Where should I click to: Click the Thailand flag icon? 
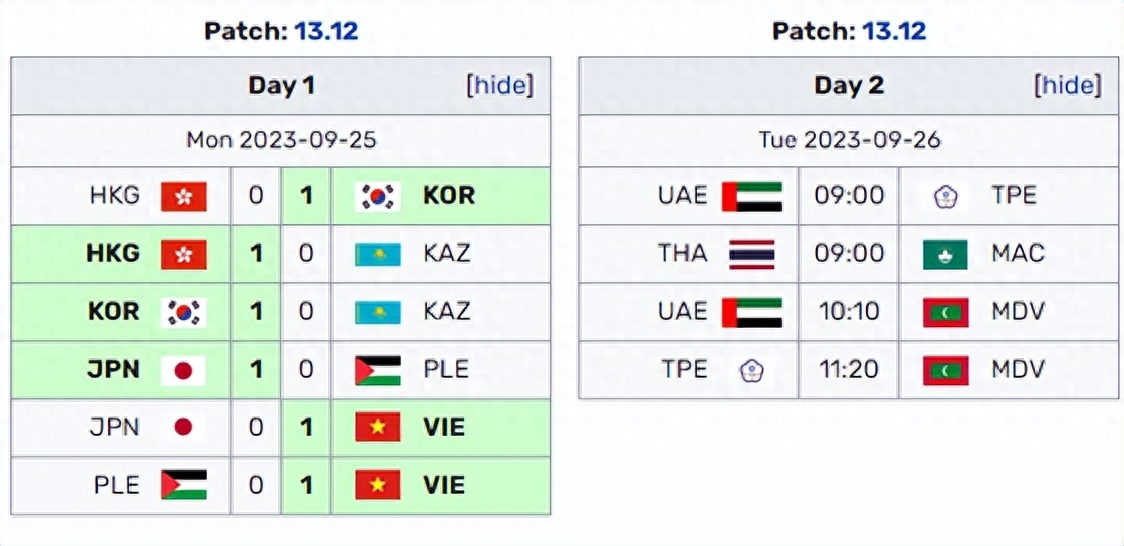coord(752,254)
